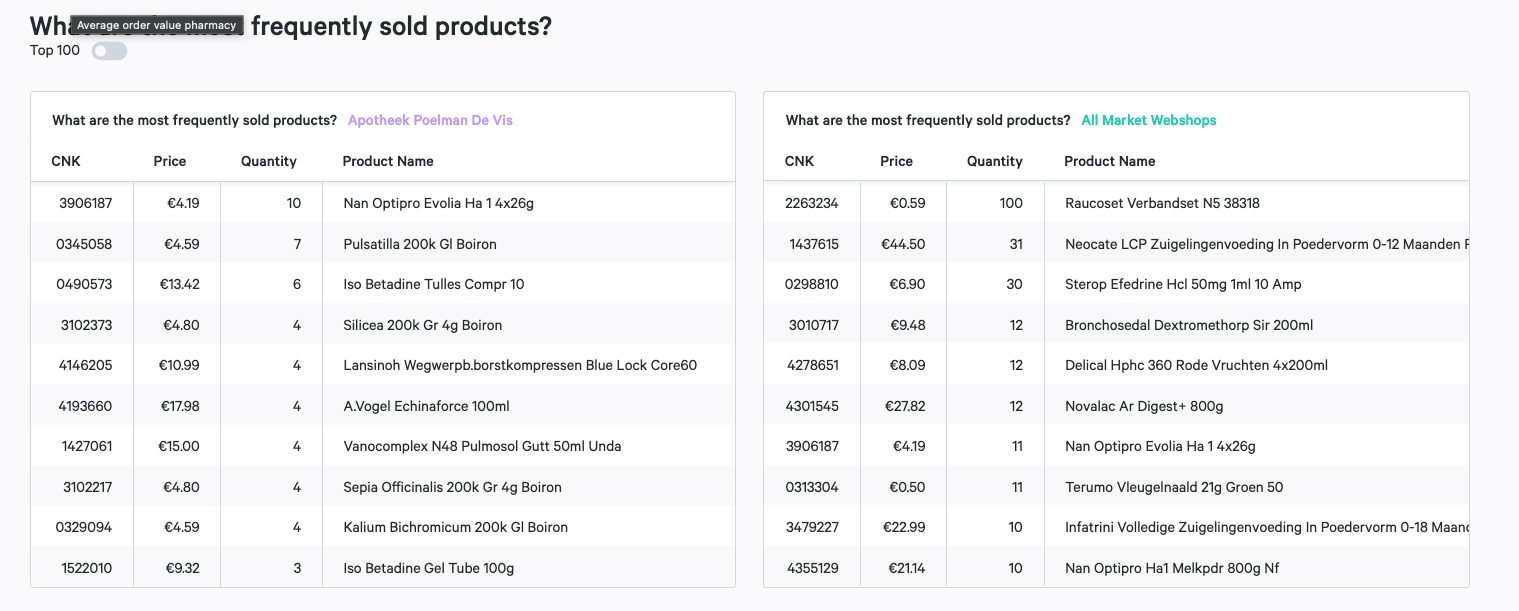The height and width of the screenshot is (611, 1519).
Task: Click CNK code 0313304
Action: pyautogui.click(x=812, y=487)
